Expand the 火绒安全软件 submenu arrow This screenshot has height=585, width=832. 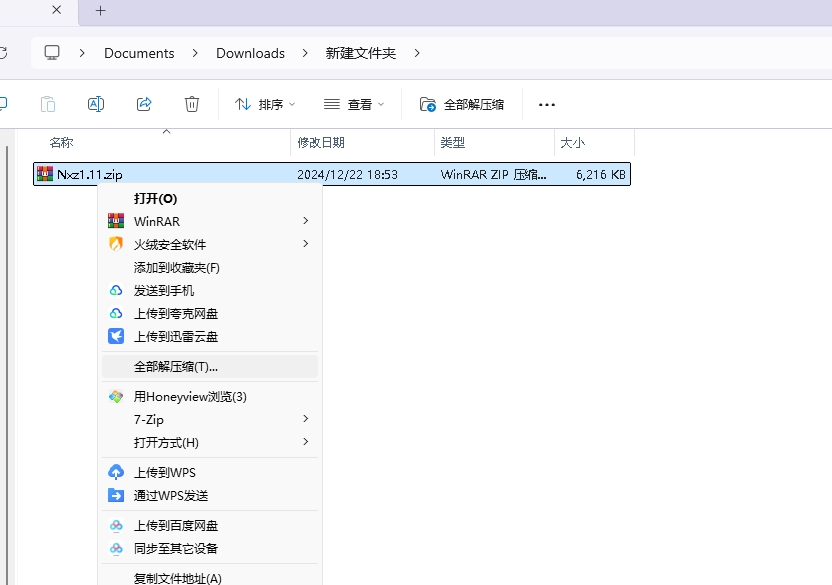click(306, 244)
